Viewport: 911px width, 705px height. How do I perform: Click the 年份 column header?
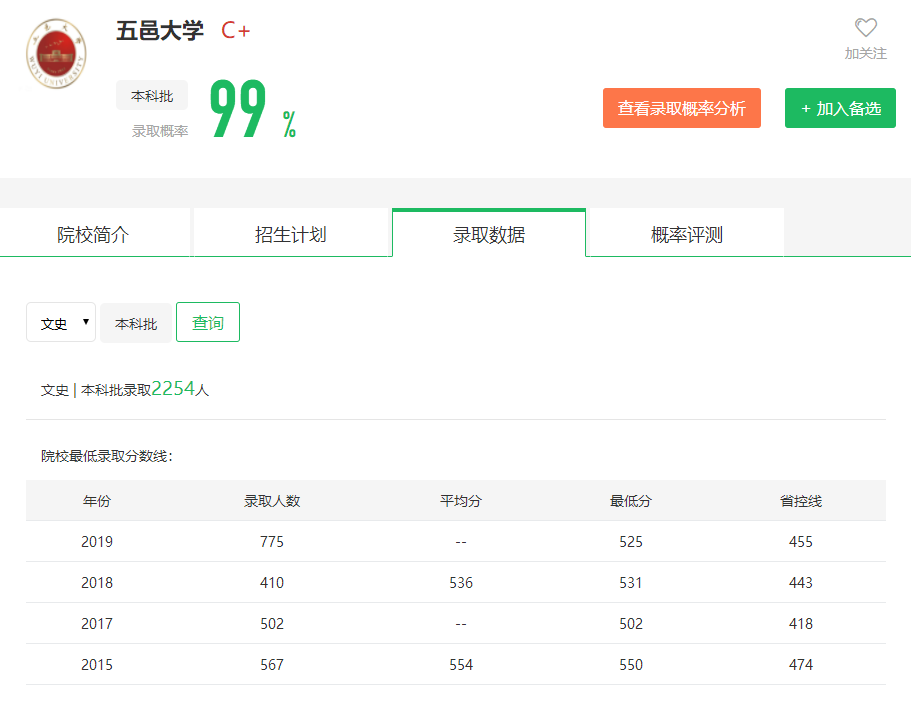pyautogui.click(x=96, y=501)
